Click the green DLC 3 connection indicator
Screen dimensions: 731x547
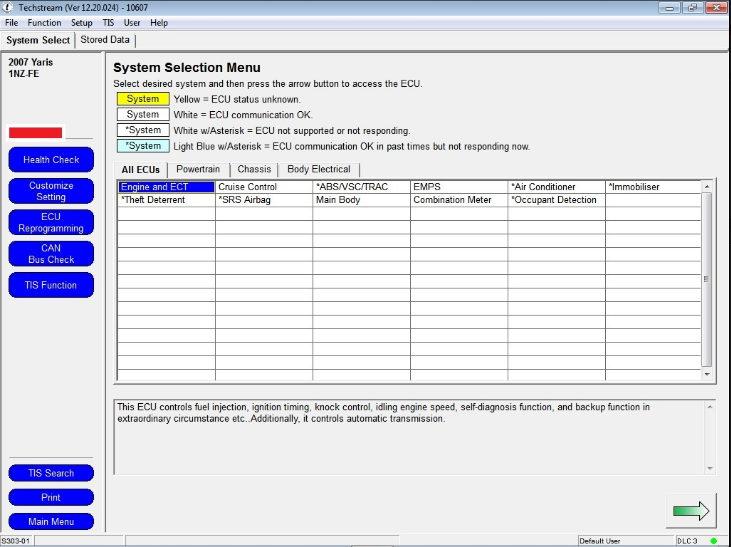tap(713, 541)
